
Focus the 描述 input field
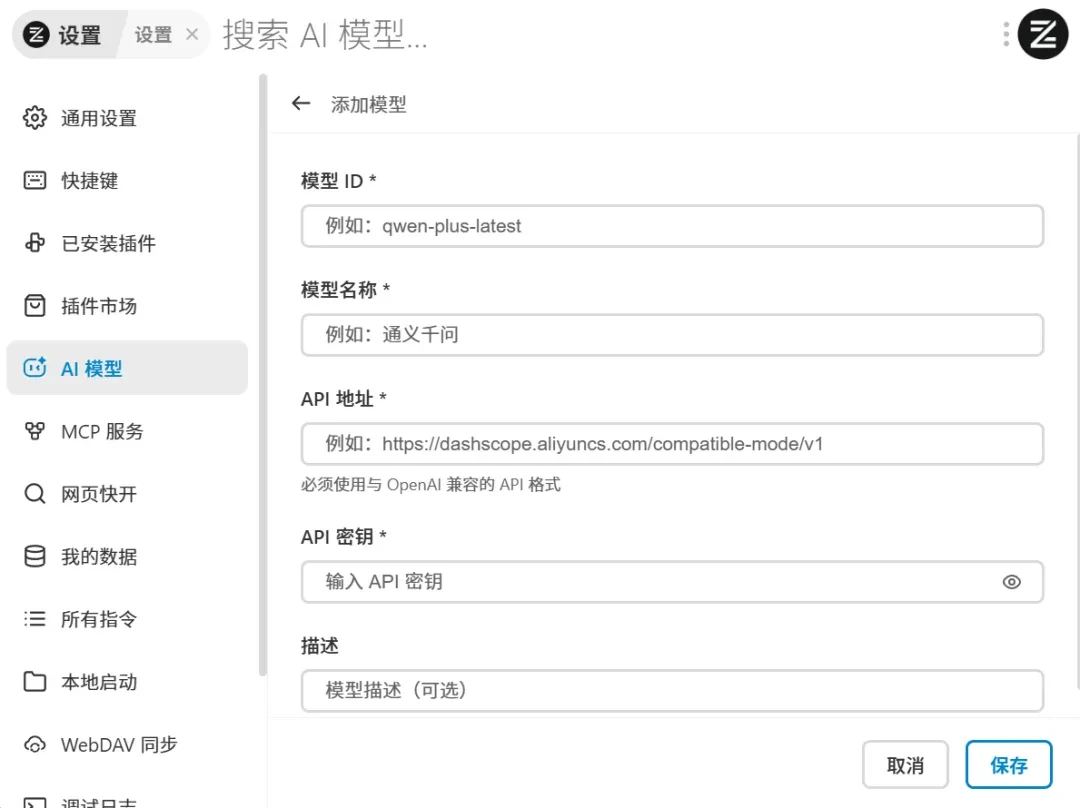[x=672, y=690]
